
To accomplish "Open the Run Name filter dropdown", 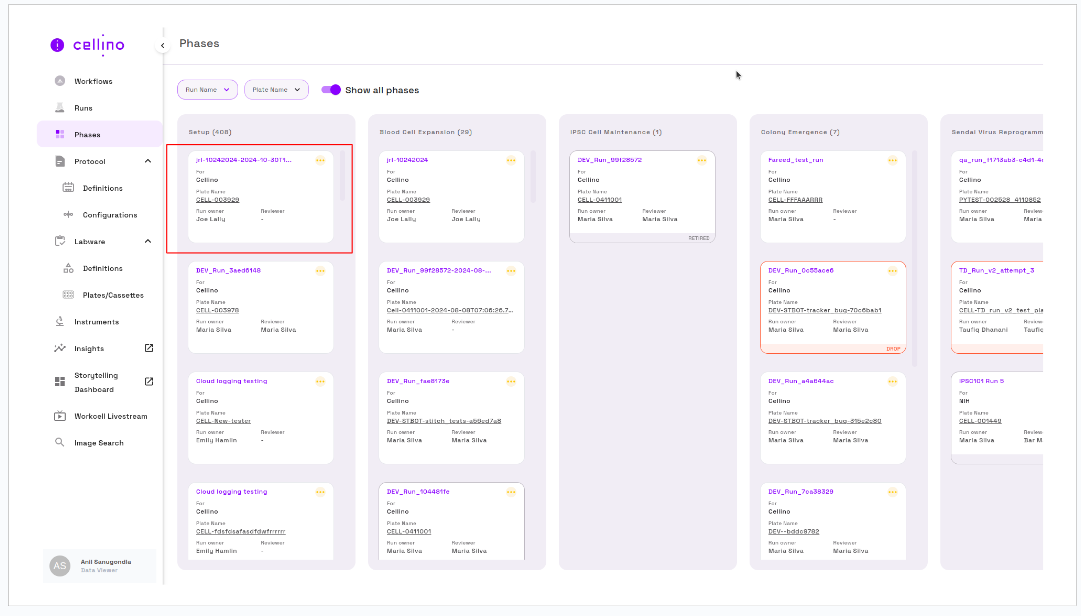I will point(207,90).
